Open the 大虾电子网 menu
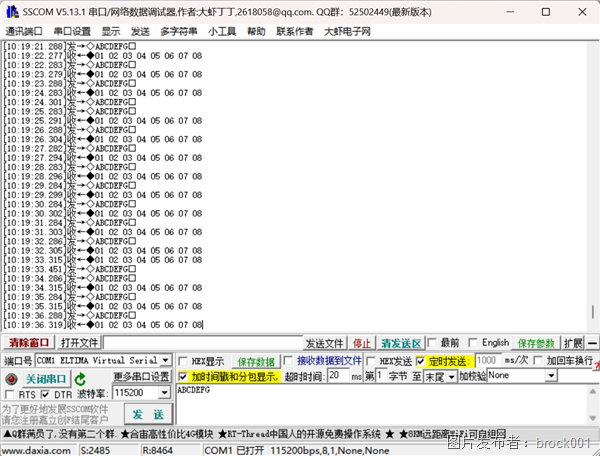Image resolution: width=600 pixels, height=456 pixels. pyautogui.click(x=347, y=31)
